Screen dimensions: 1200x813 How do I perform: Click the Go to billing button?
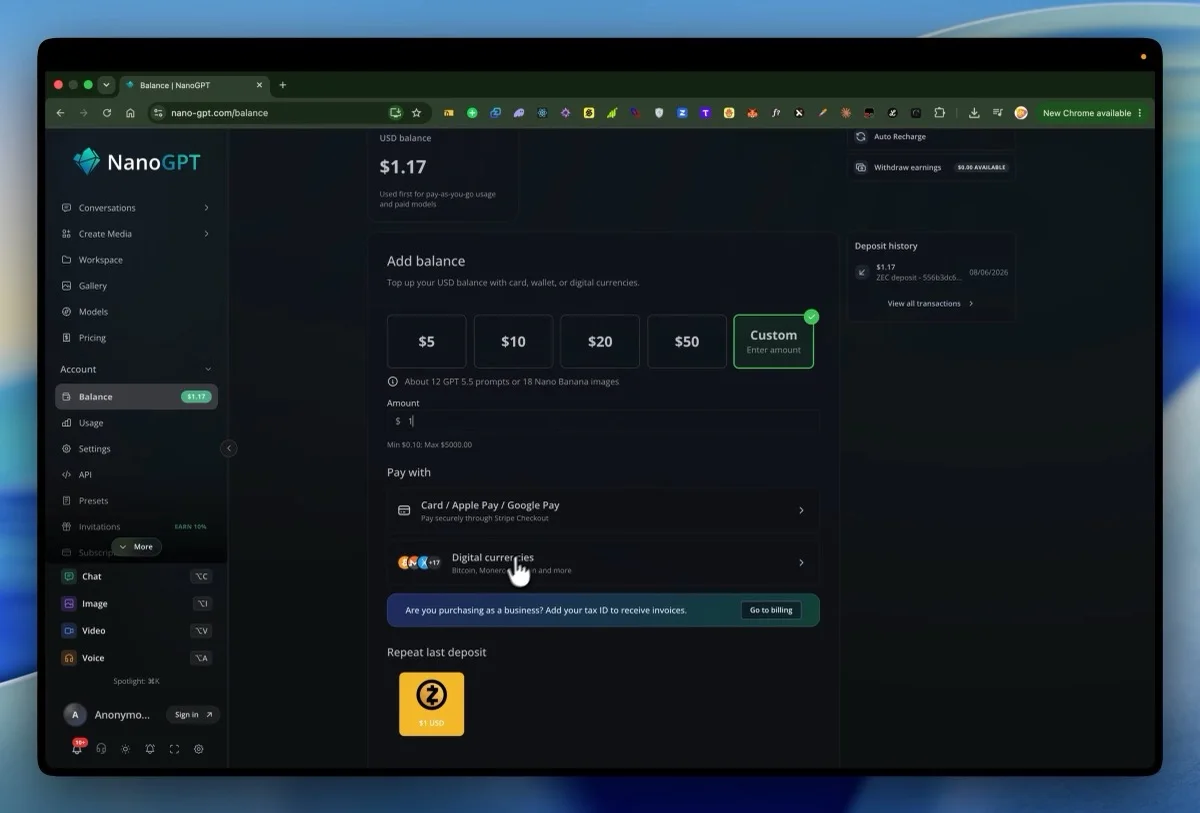pos(771,610)
